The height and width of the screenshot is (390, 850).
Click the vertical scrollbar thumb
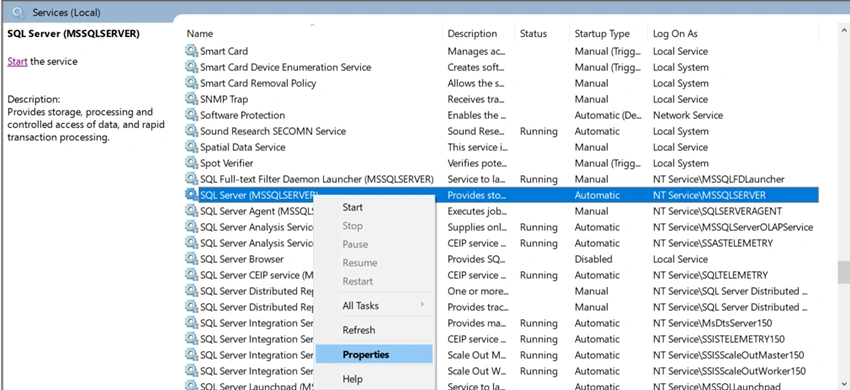[x=843, y=272]
